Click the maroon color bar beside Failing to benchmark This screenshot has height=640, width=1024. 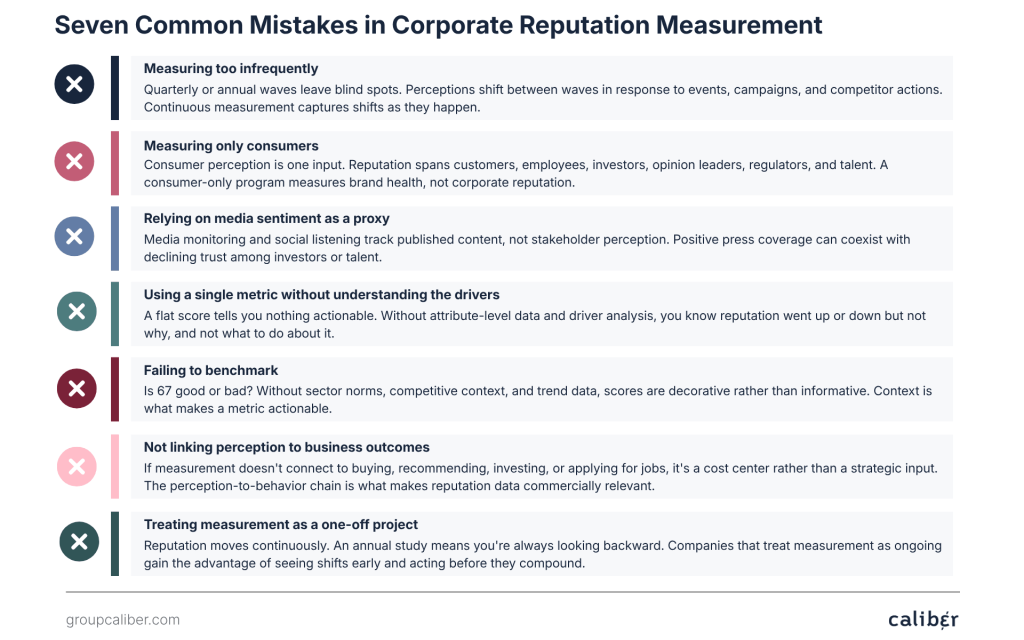click(x=115, y=389)
